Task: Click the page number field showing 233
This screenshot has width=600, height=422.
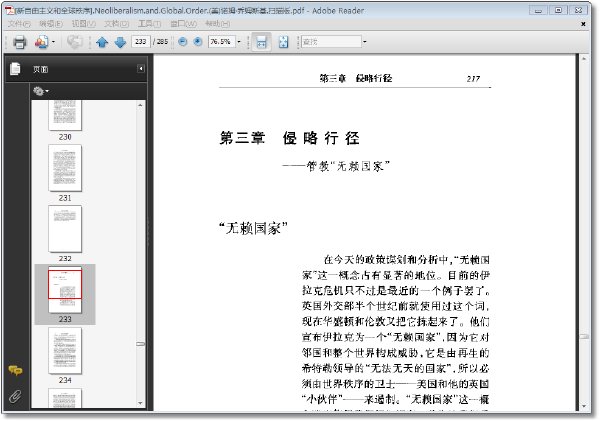Action: coord(140,41)
